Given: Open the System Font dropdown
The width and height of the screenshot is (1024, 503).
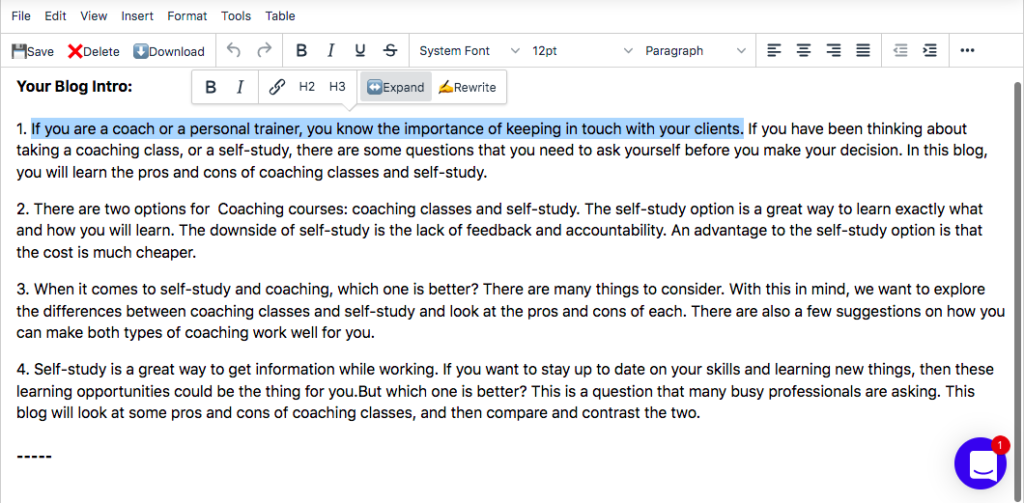Looking at the screenshot, I should (470, 50).
